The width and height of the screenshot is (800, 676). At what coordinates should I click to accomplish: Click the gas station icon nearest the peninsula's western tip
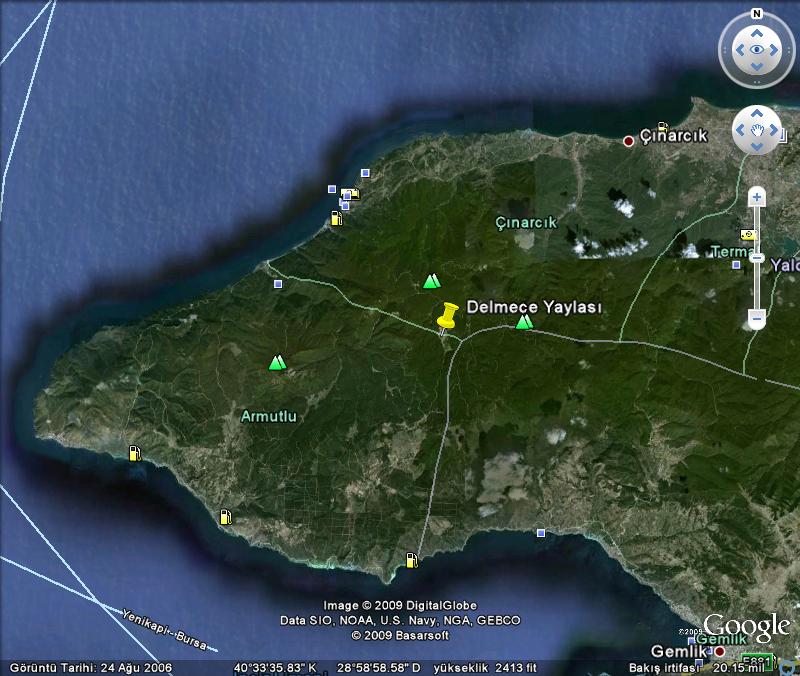134,453
